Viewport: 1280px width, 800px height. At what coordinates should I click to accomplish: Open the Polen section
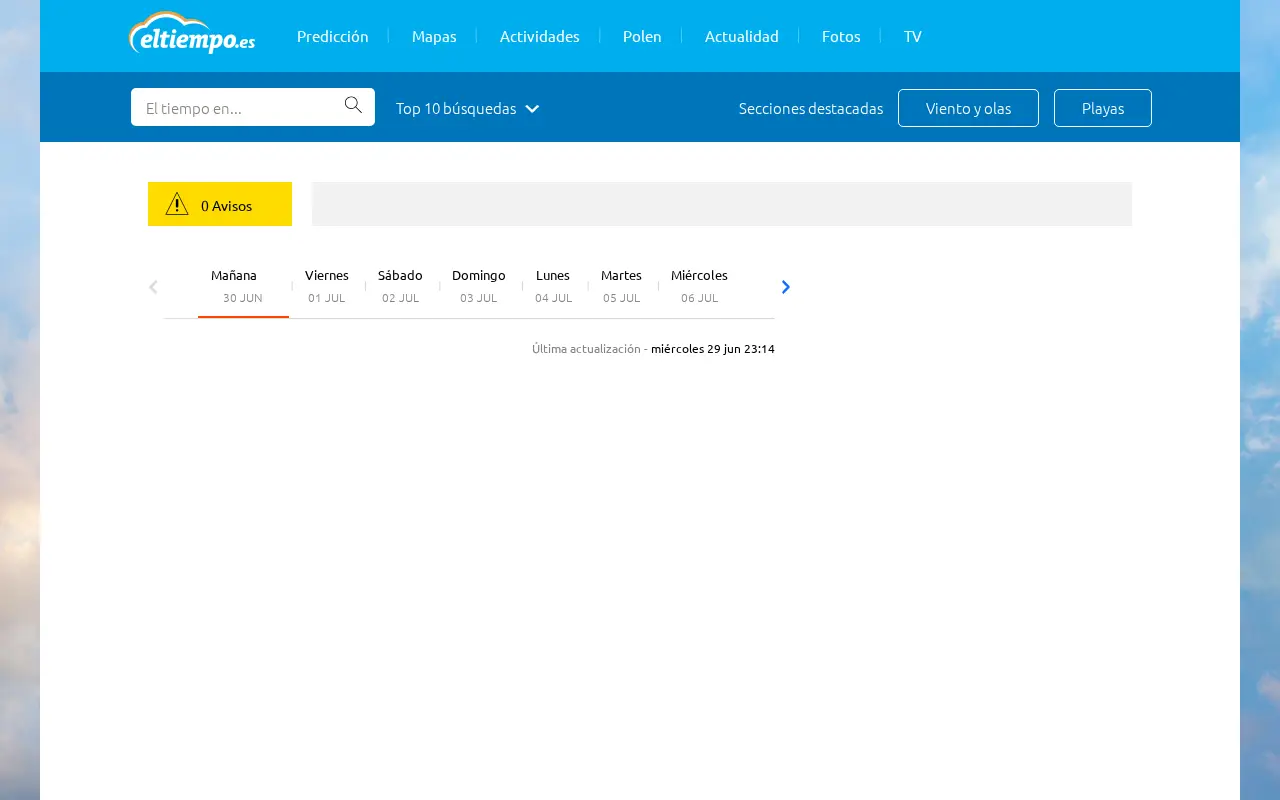click(642, 36)
